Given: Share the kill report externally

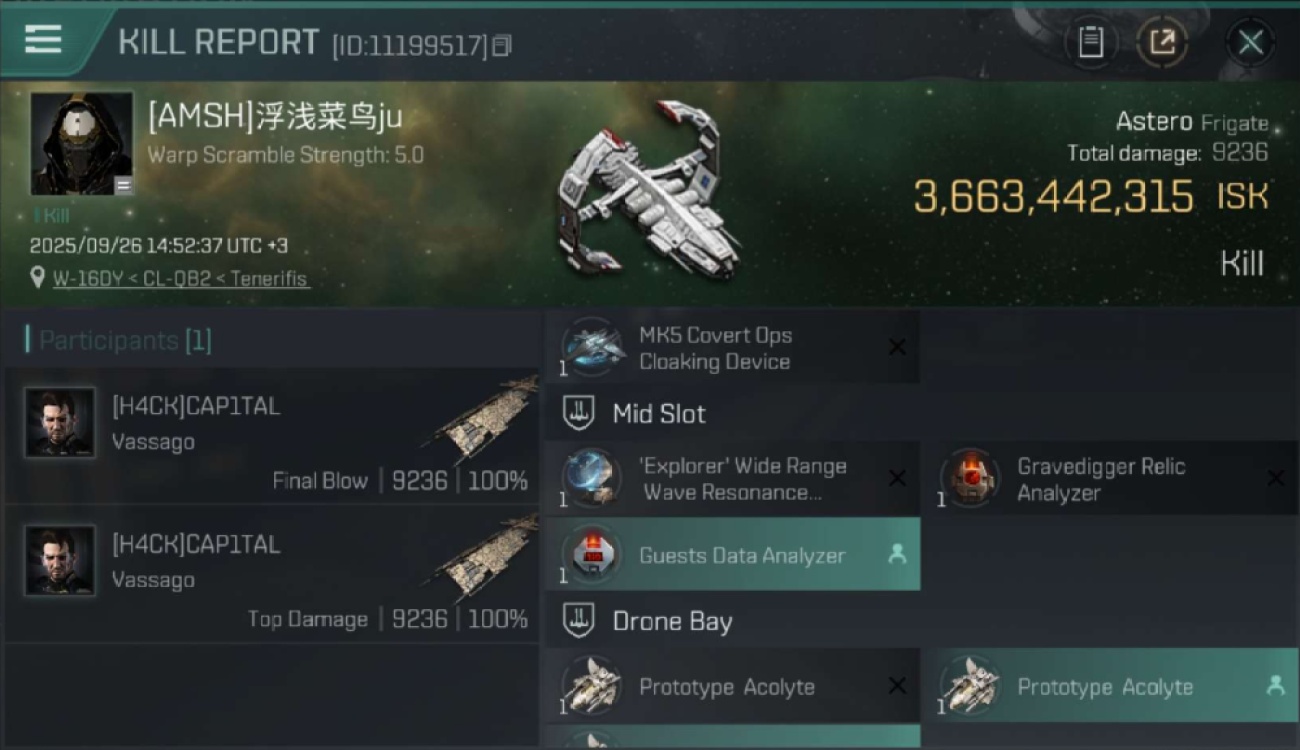Looking at the screenshot, I should coord(1162,43).
